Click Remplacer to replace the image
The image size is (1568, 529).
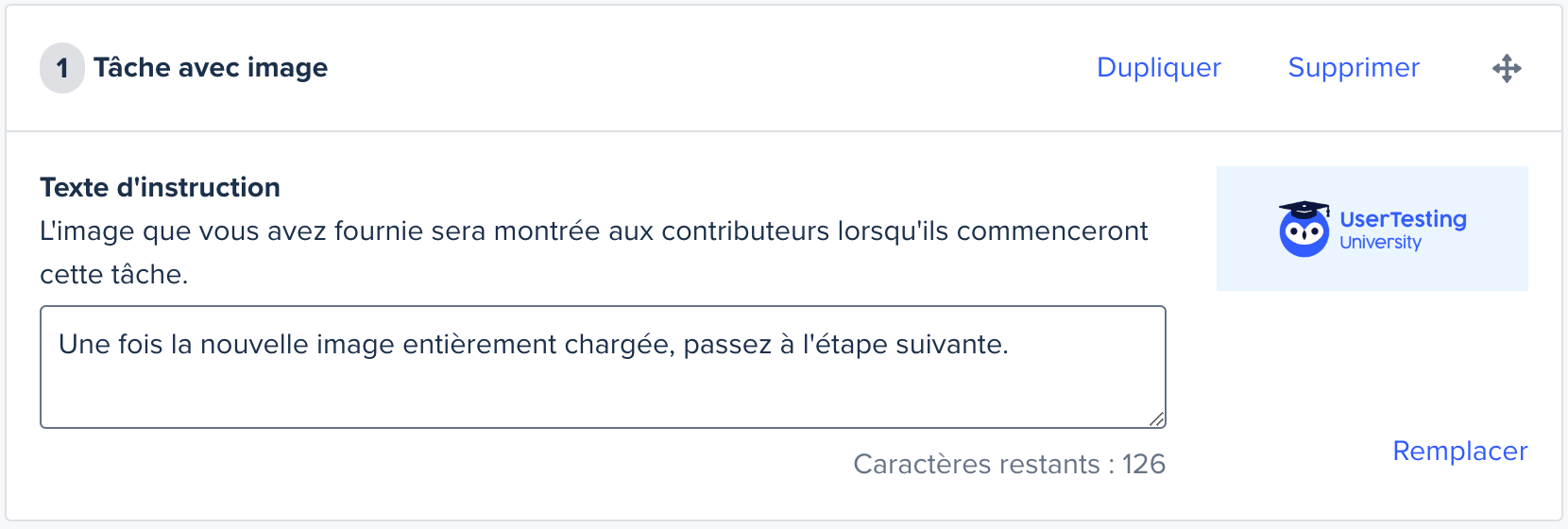[1459, 452]
